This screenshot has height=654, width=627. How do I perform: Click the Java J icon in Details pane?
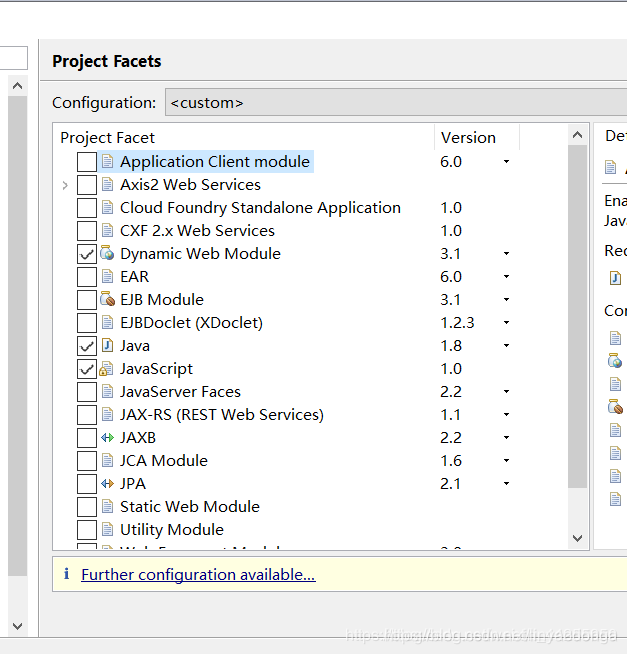[x=615, y=278]
